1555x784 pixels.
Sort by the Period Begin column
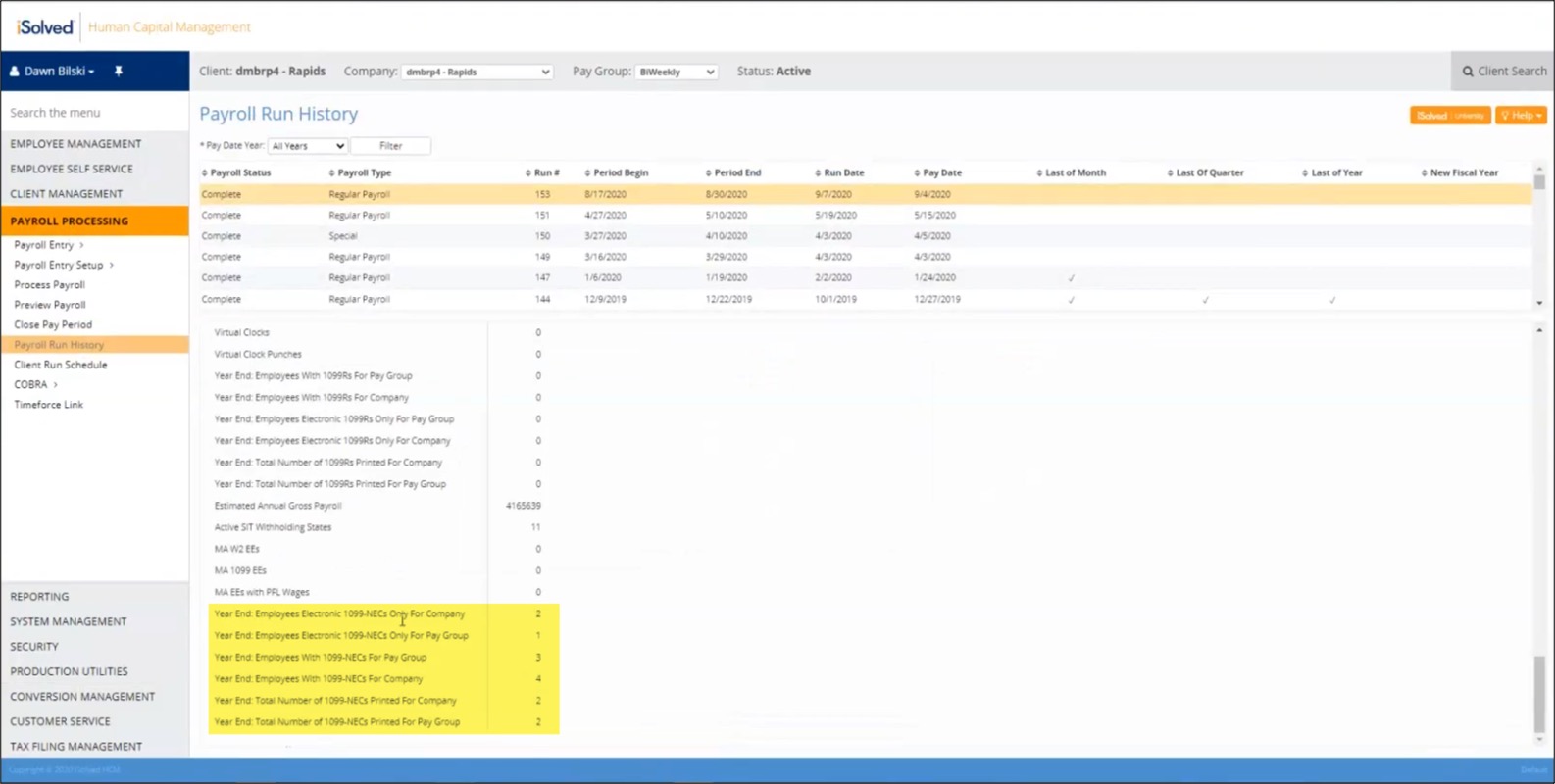[620, 172]
